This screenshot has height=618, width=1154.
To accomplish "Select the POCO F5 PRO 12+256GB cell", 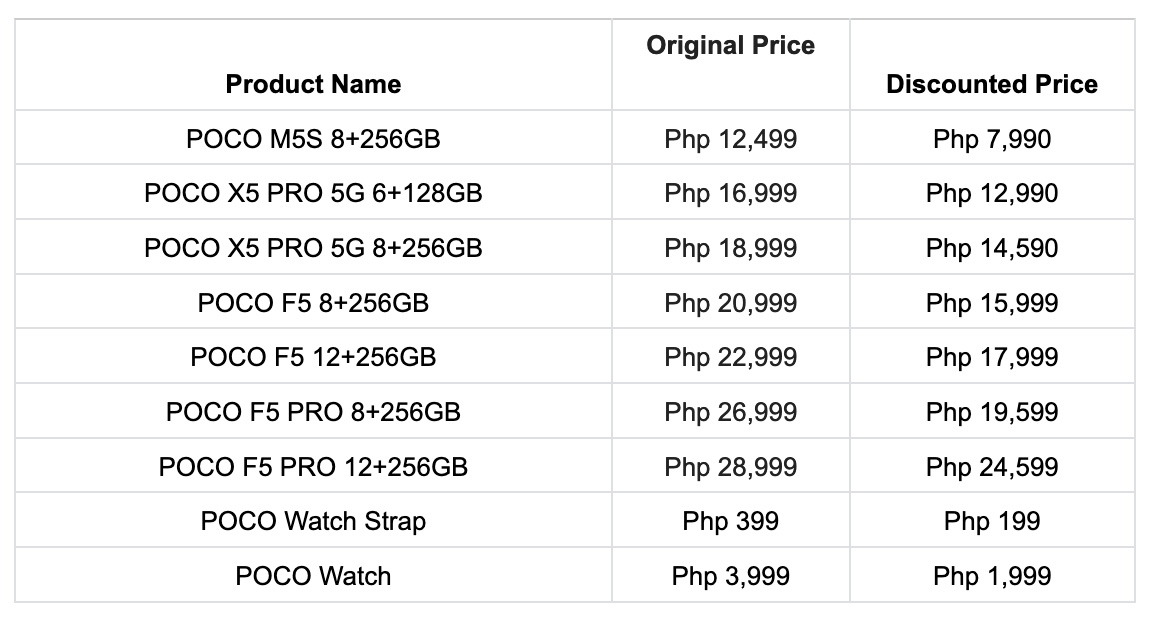I will click(x=314, y=466).
